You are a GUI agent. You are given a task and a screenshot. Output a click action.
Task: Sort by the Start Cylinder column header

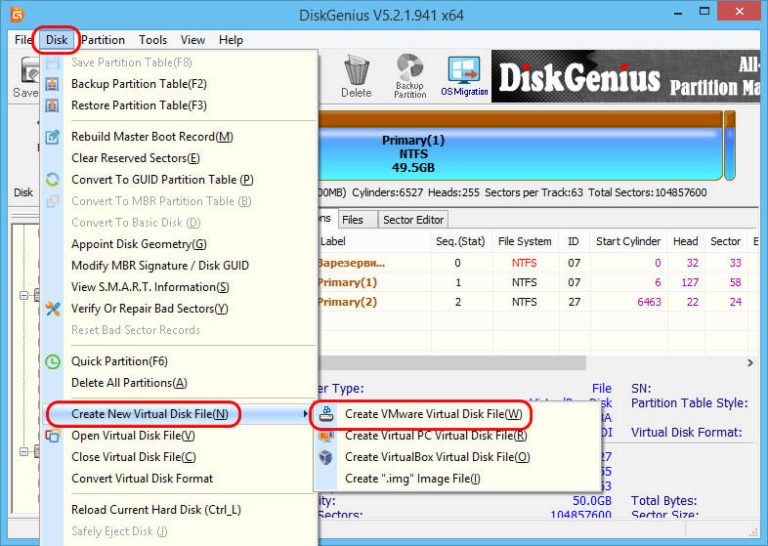pos(627,241)
